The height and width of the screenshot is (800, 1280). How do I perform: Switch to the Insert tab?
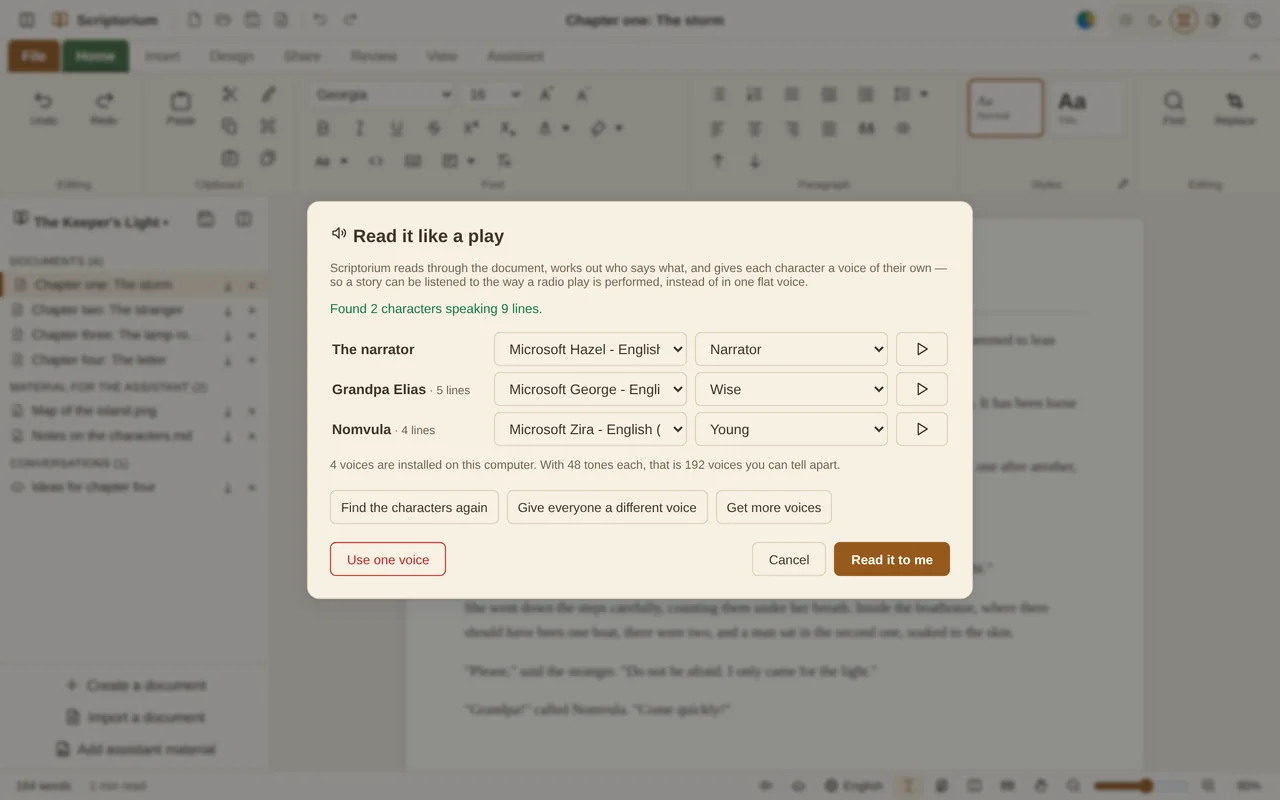(163, 56)
